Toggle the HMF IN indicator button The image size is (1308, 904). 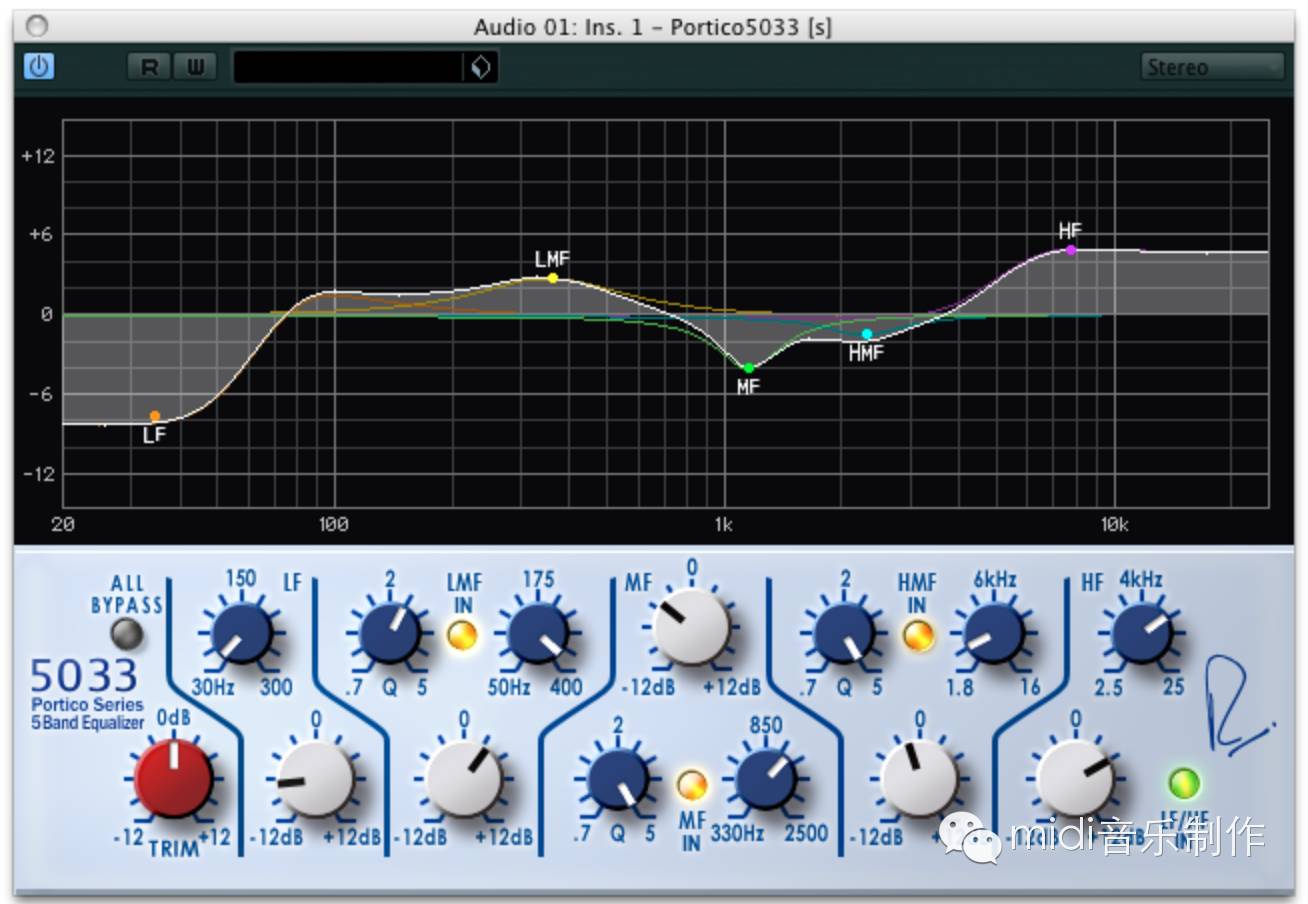(918, 635)
